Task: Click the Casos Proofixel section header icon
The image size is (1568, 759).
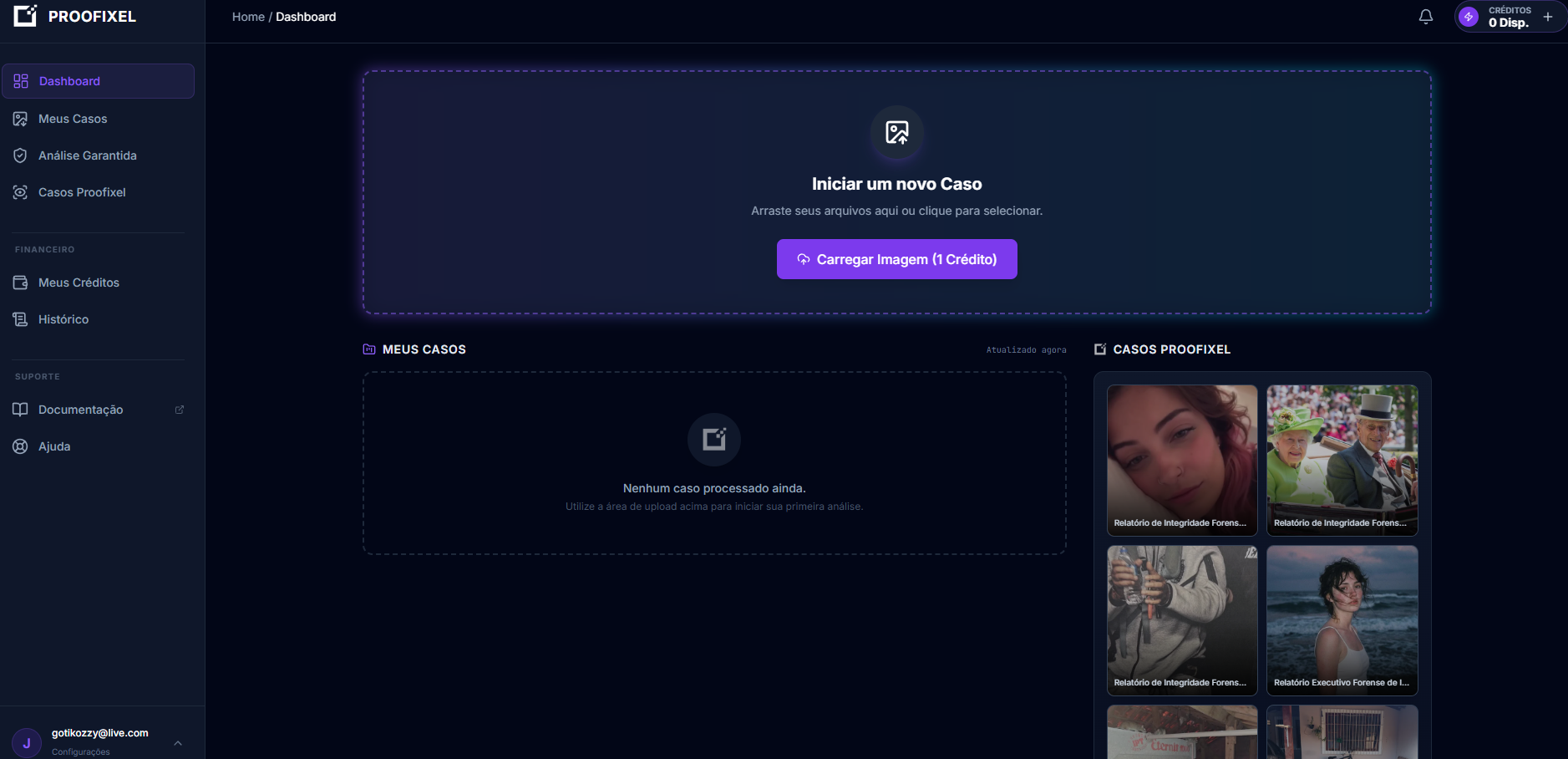Action: click(1100, 349)
